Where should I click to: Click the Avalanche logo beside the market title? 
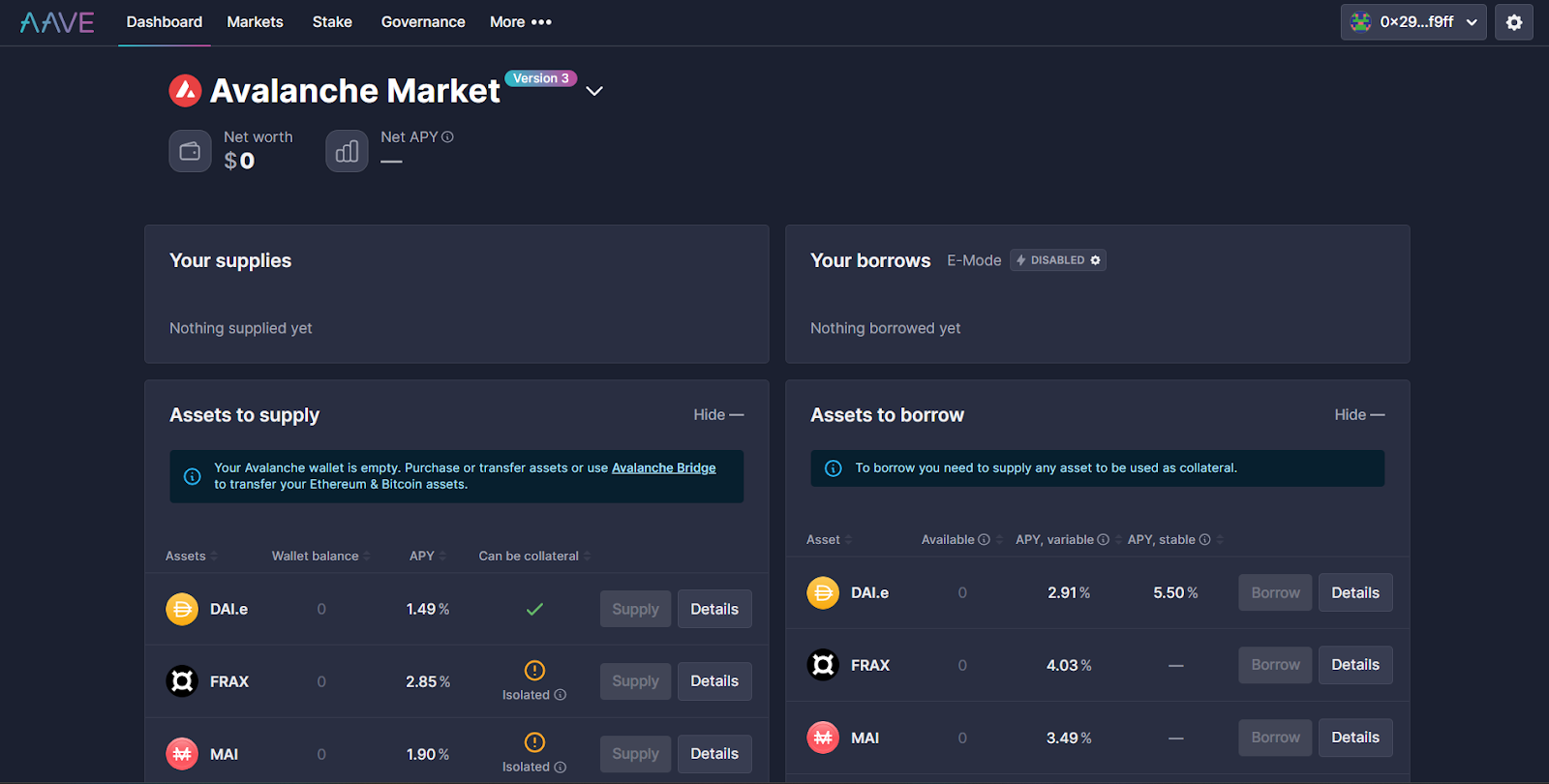(x=185, y=91)
